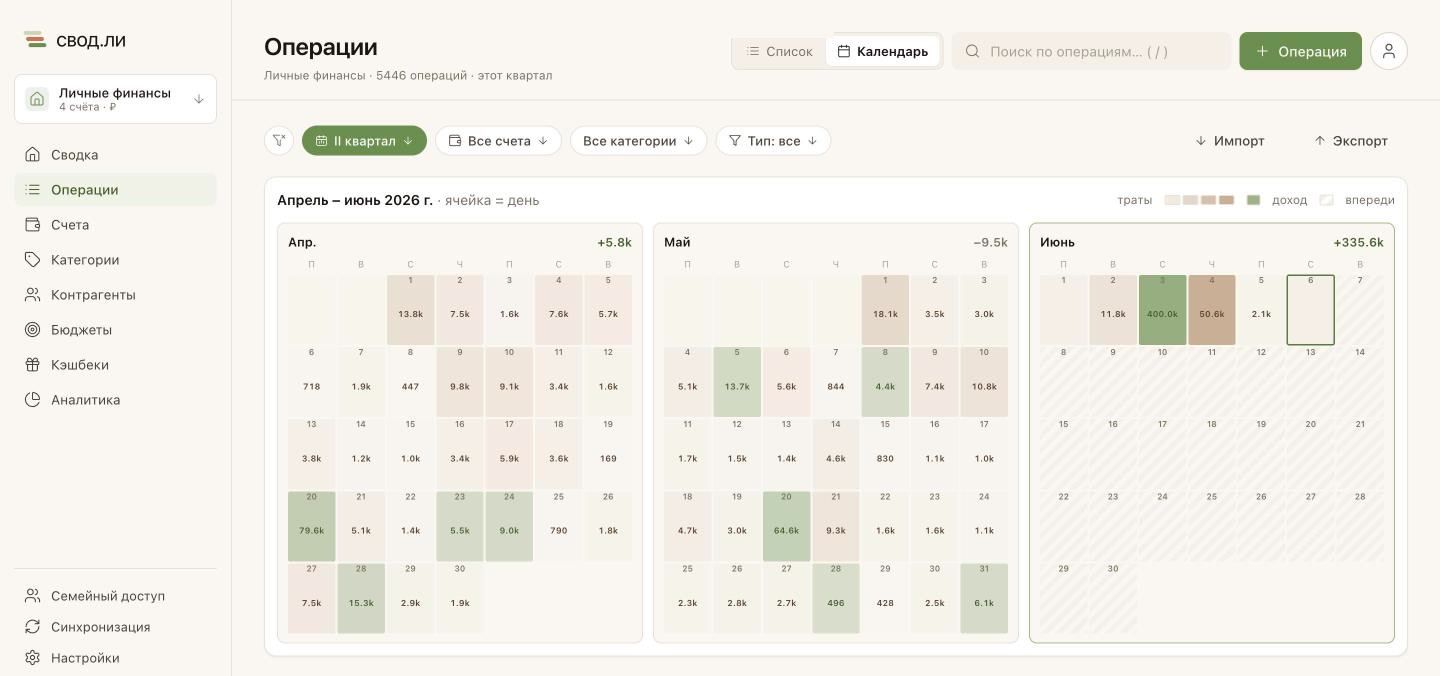Focus the Поиск по операциям search field
Screen dimensions: 1440x676
coord(1091,51)
